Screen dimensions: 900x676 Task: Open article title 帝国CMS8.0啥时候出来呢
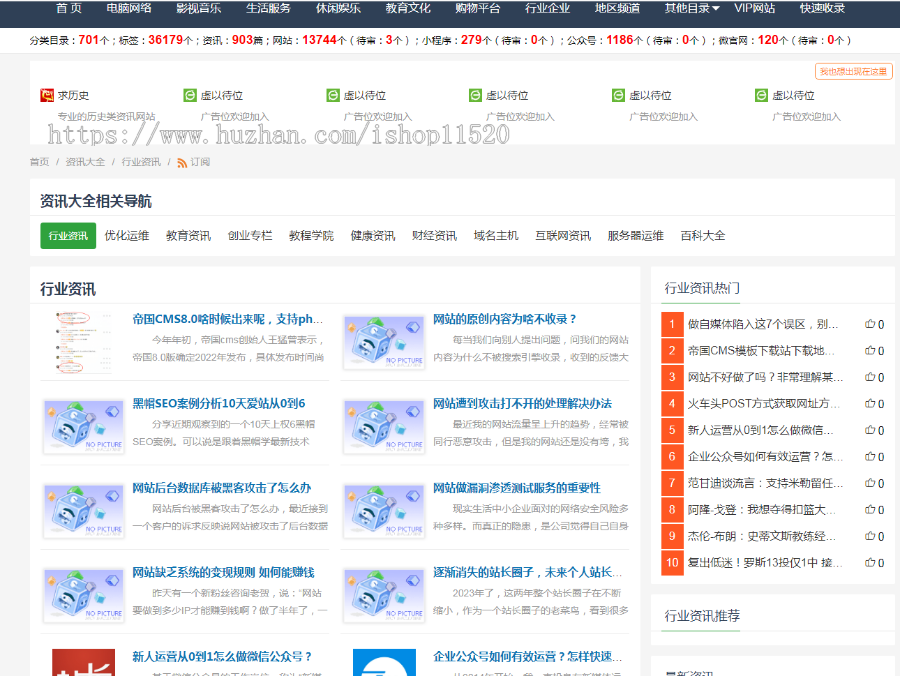[228, 319]
